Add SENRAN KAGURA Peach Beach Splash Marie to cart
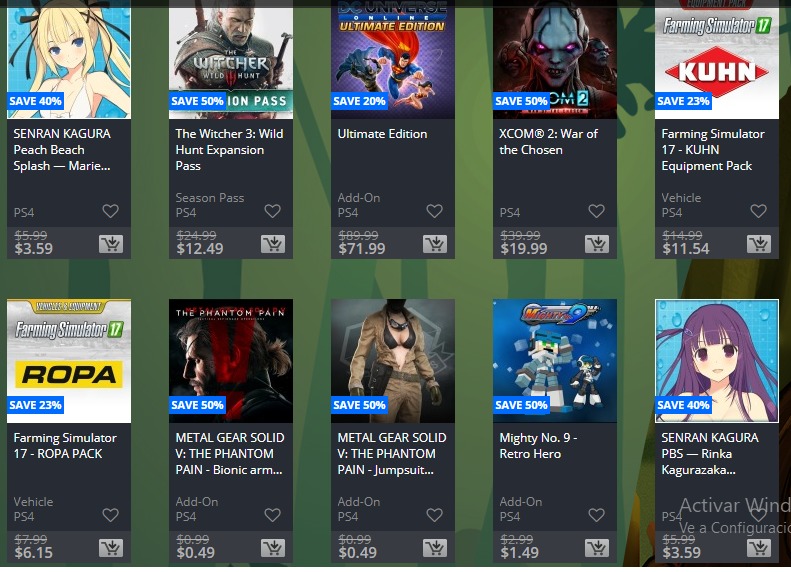 tap(111, 244)
